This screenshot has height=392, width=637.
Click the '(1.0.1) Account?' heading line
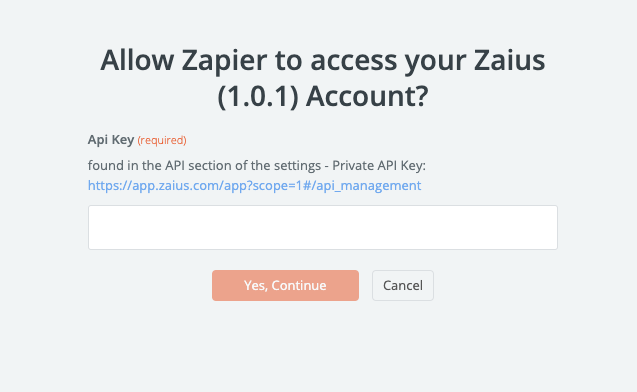click(323, 97)
